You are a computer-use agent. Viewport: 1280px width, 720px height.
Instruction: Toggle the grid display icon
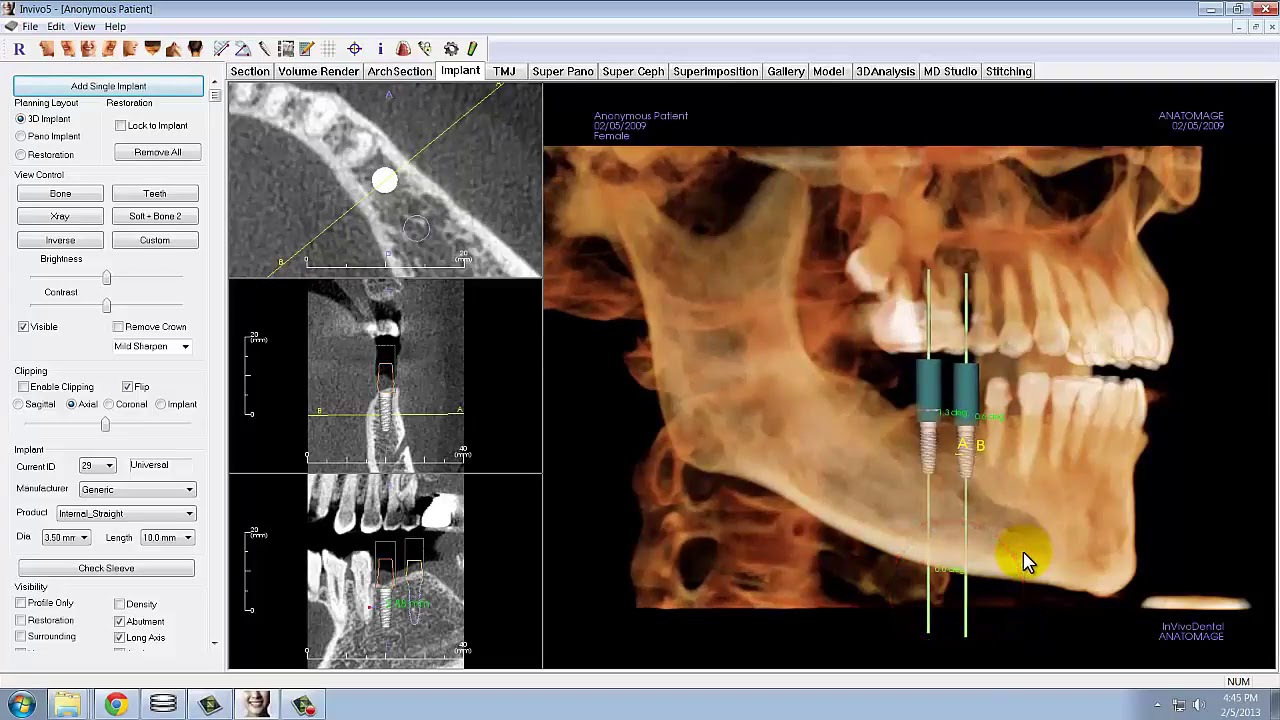click(x=328, y=48)
